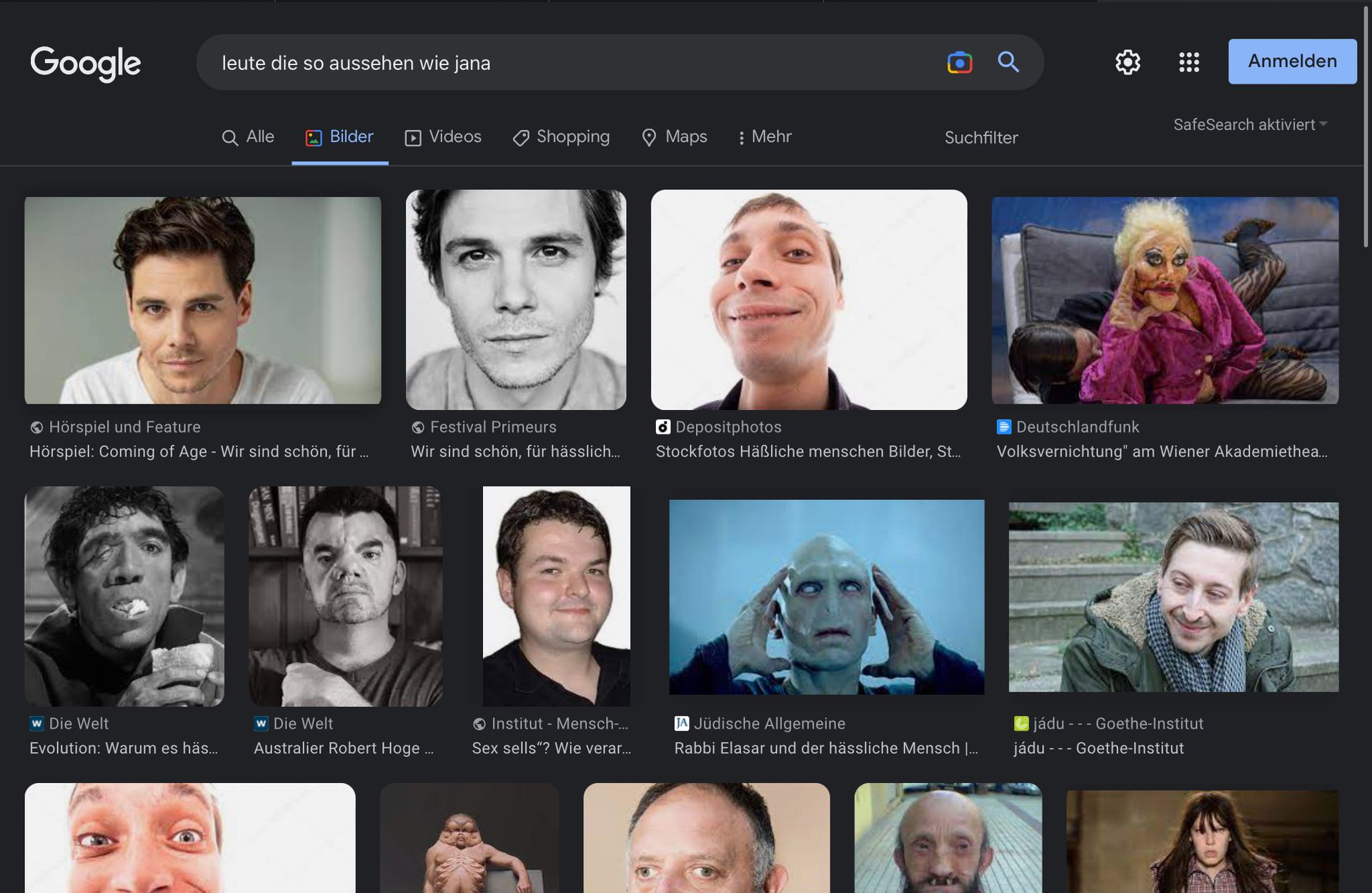The image size is (1372, 893).
Task: Switch to the Alle tab
Action: pos(248,136)
